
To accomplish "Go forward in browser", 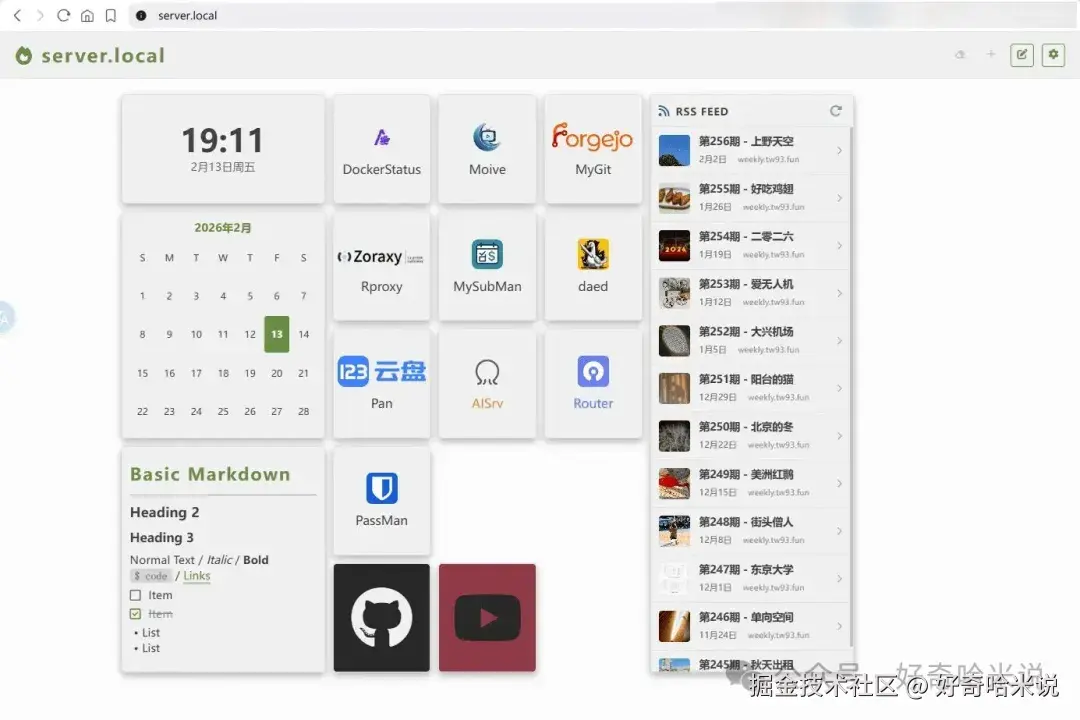I will coord(40,15).
